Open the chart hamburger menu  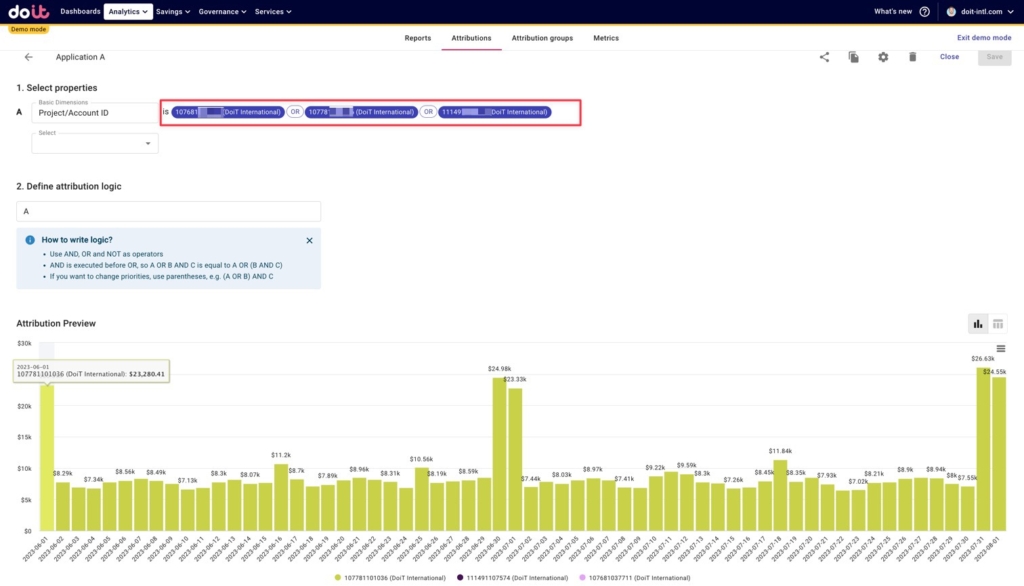(1000, 349)
